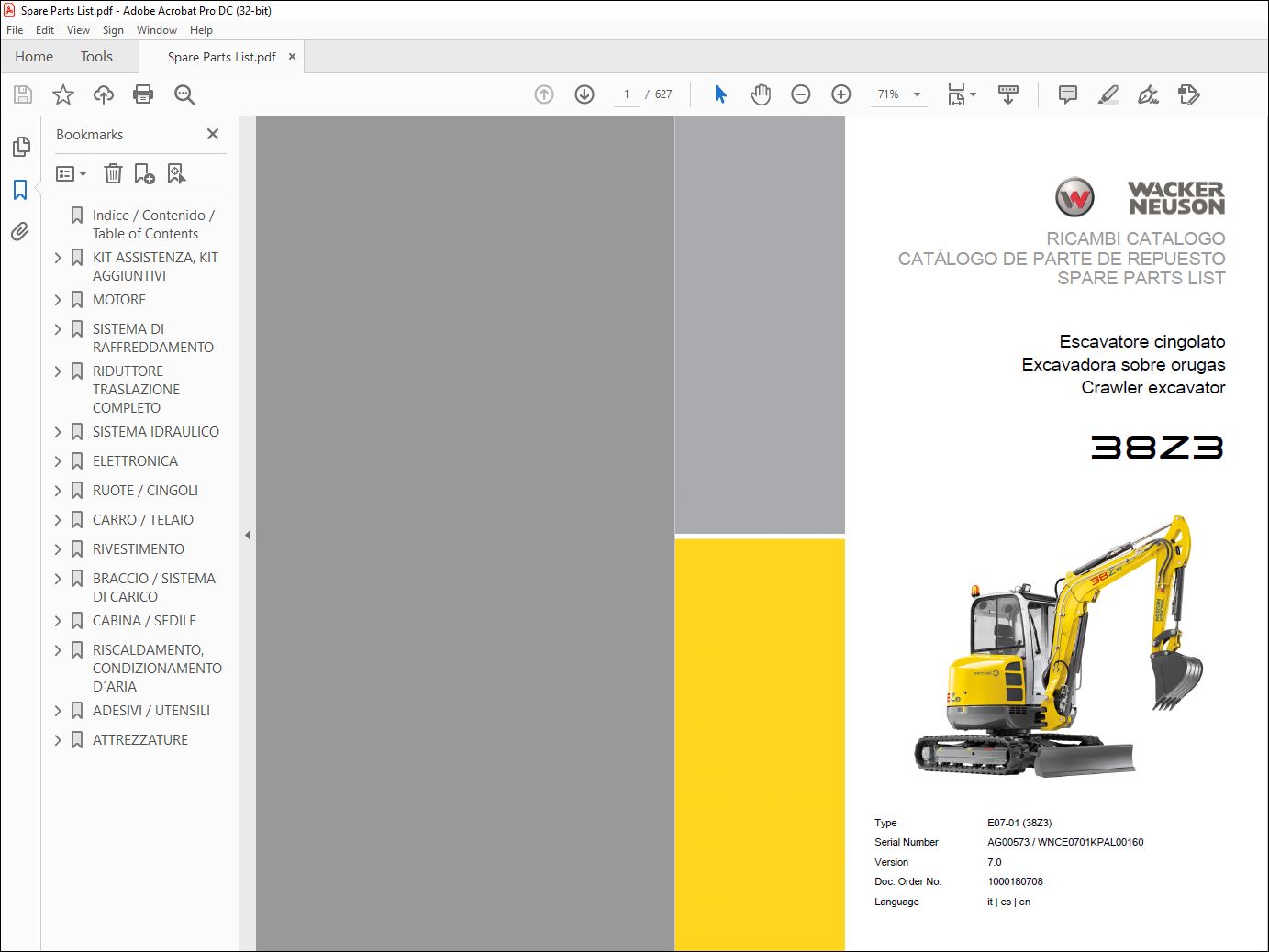
Task: Zoom in with plus icon
Action: 841,94
